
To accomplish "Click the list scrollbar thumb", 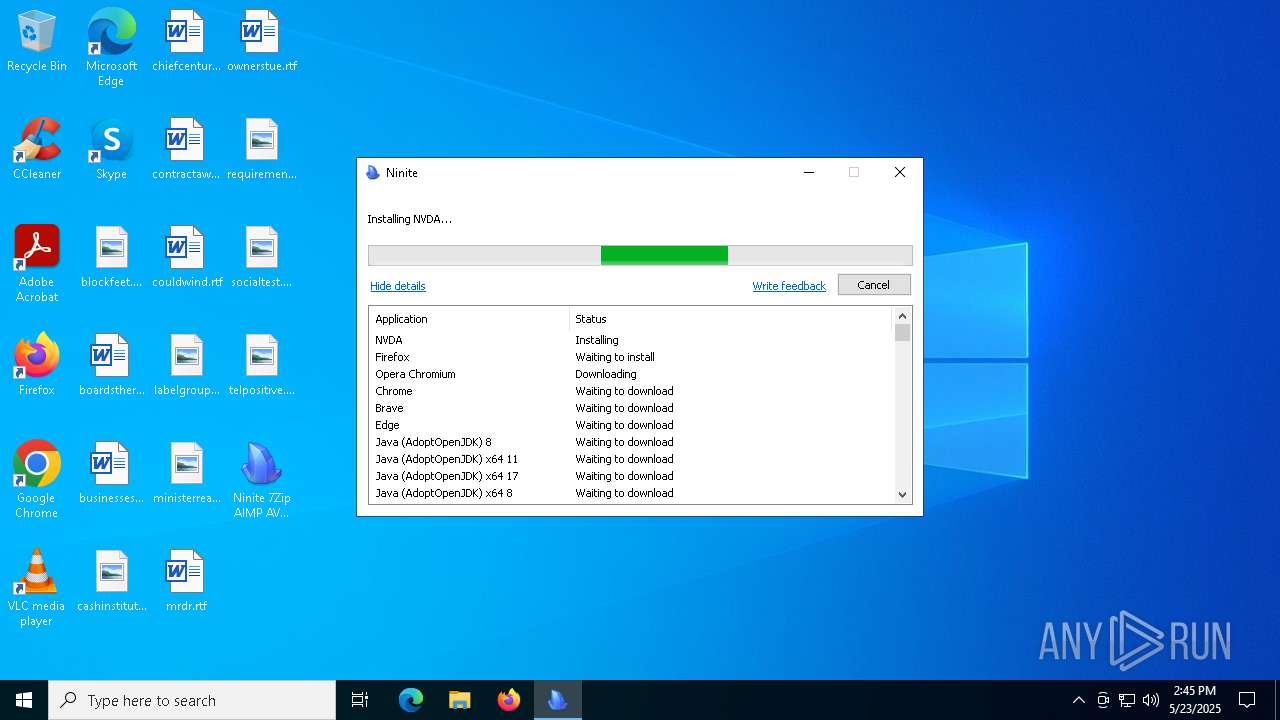I will click(903, 333).
